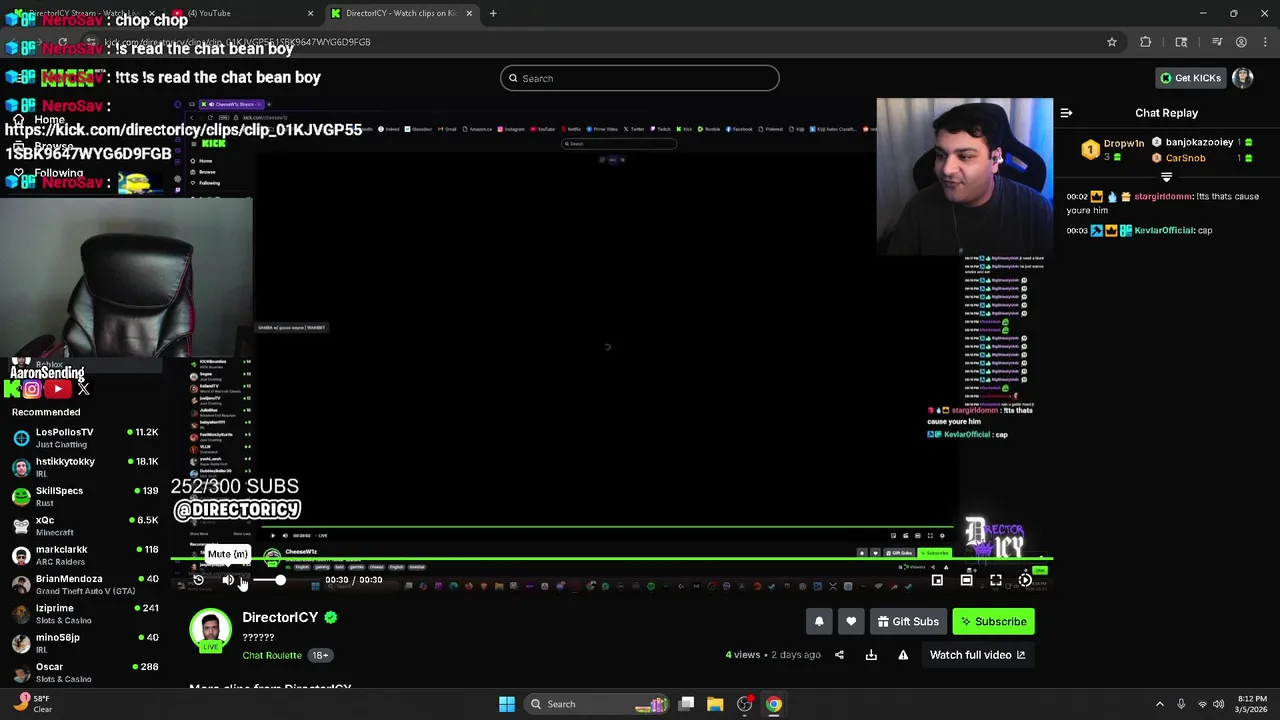Enter fullscreen in the clip player
This screenshot has width=1280, height=720.
(x=996, y=580)
